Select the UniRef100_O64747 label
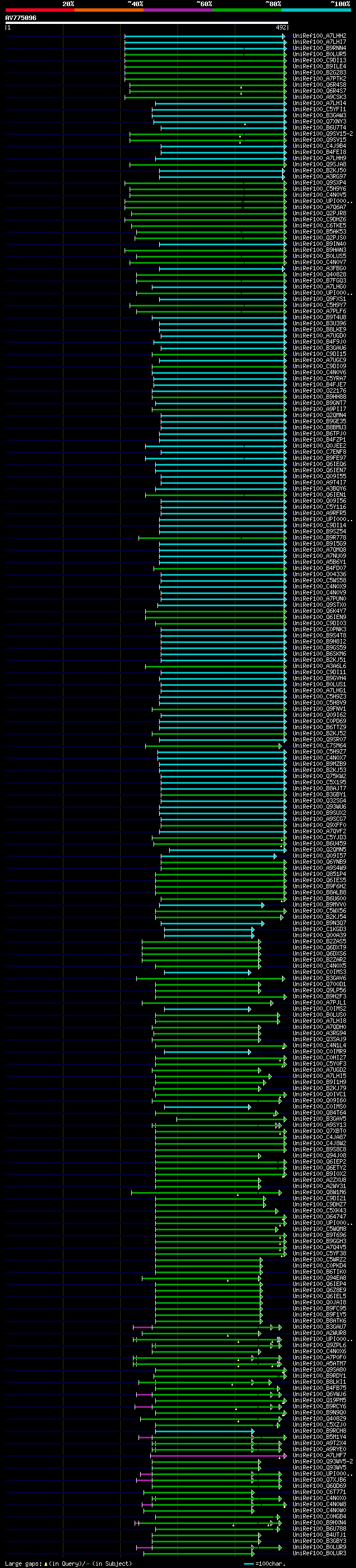The height and width of the screenshot is (1568, 356). (x=319, y=1217)
